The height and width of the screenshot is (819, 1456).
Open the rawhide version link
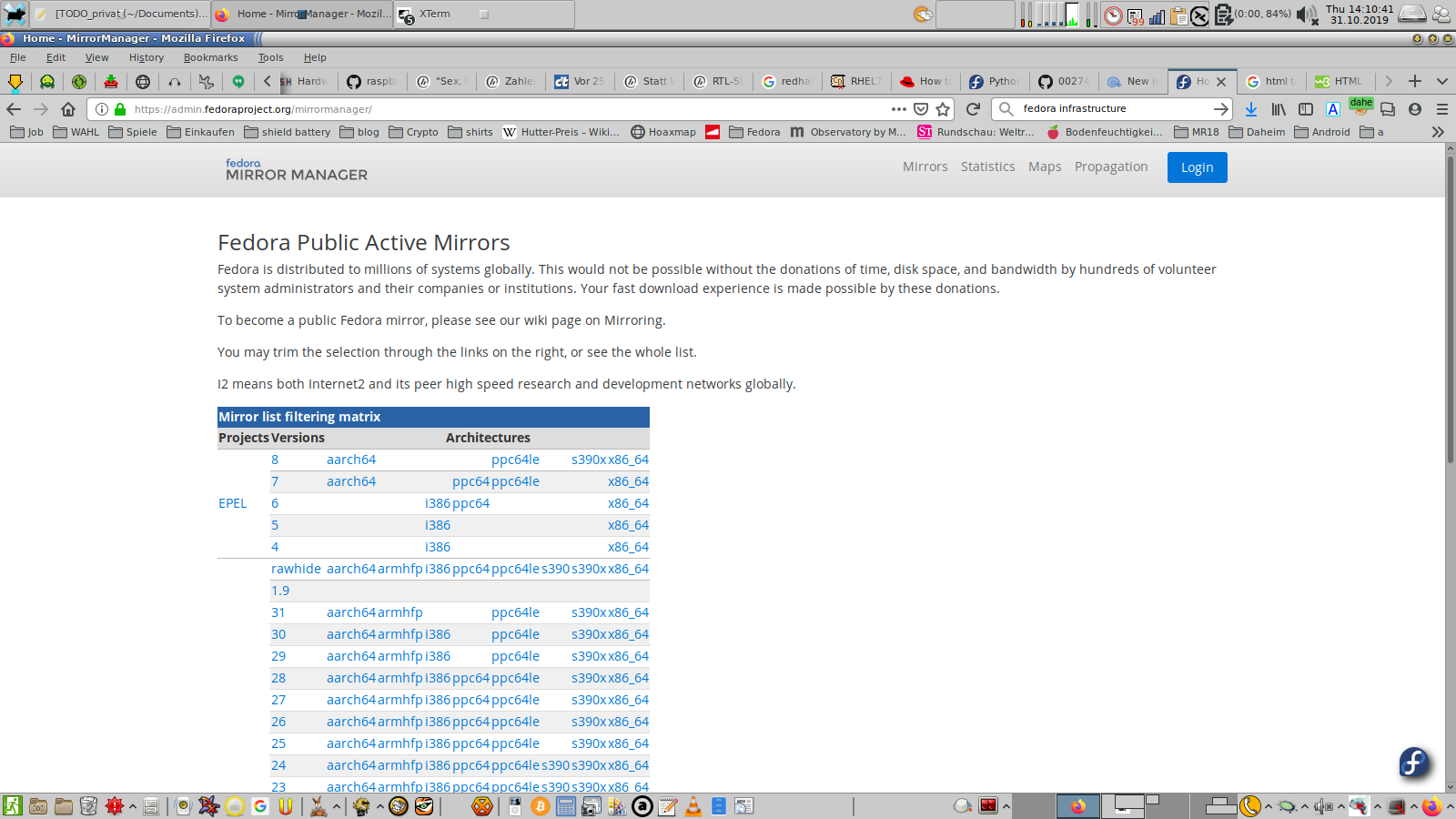296,569
